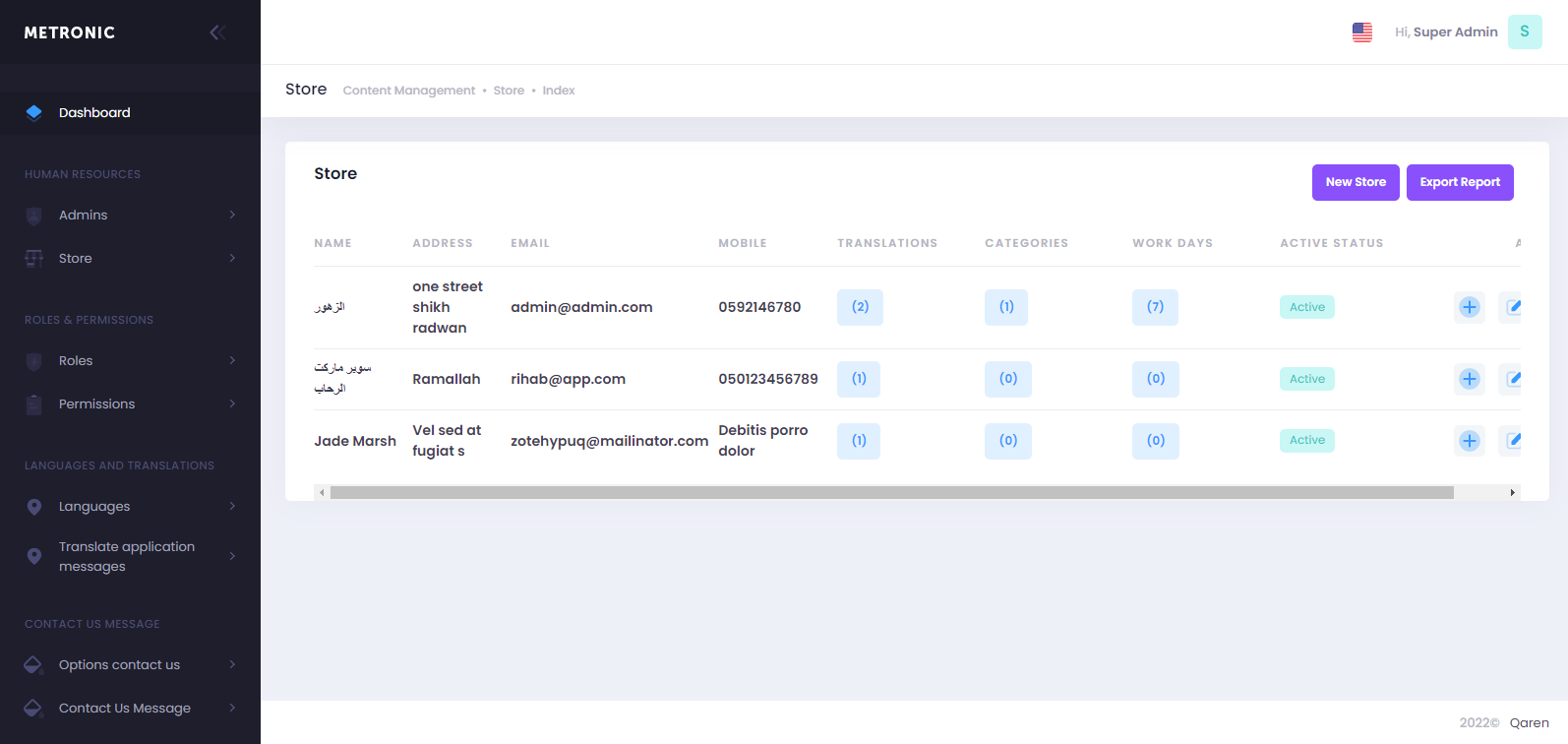The width and height of the screenshot is (1568, 744).
Task: Click plus icon in Jade Marsh row
Action: click(1469, 441)
